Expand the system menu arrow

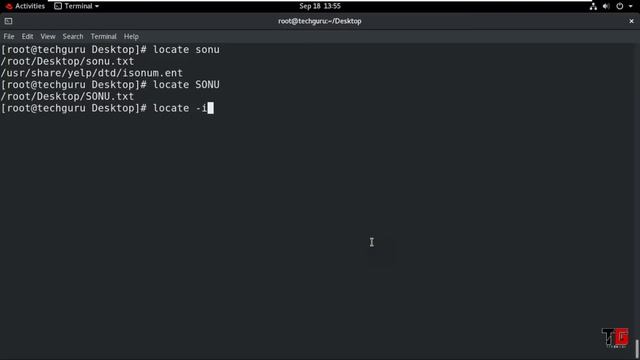631,6
